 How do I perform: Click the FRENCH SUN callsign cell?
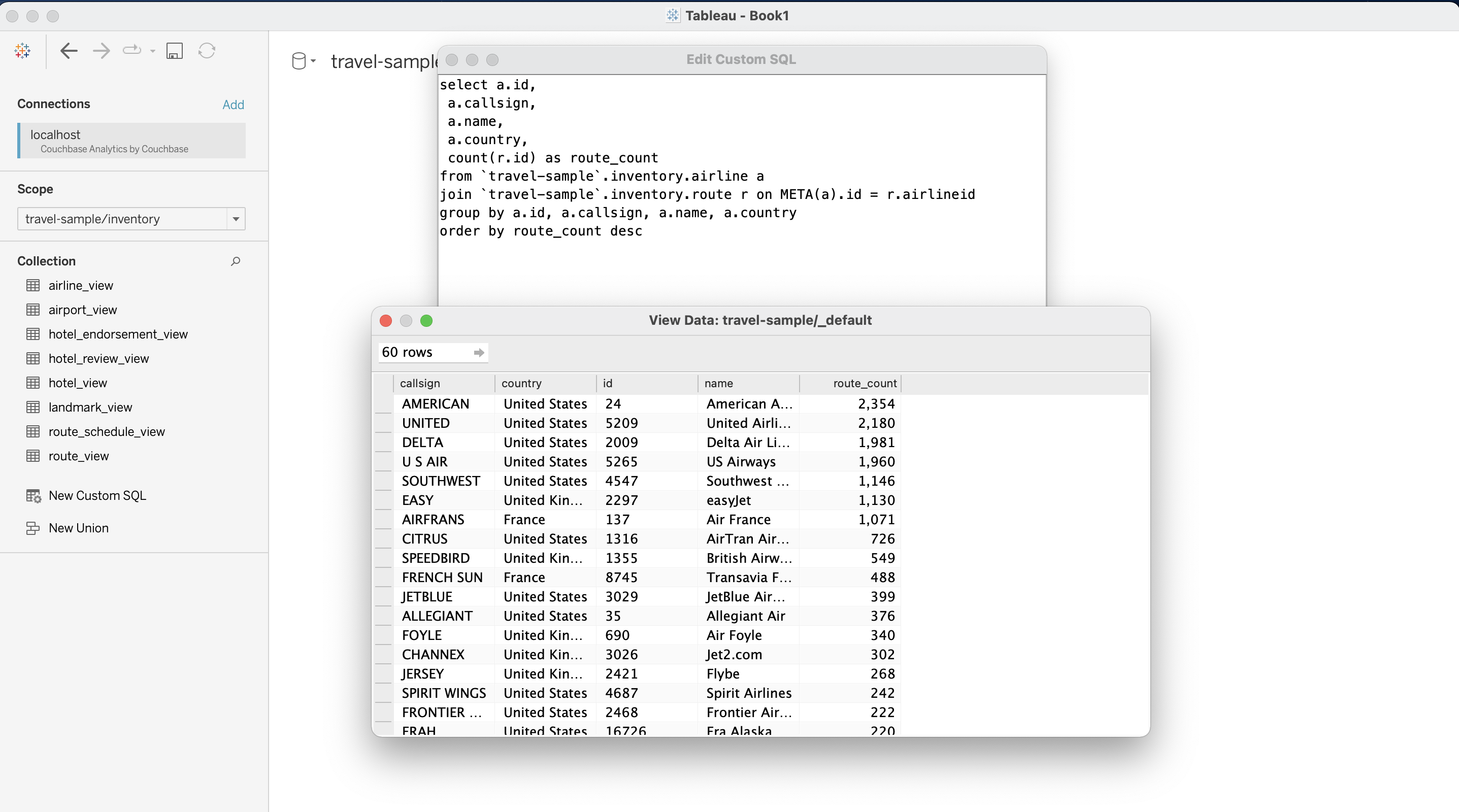tap(444, 577)
